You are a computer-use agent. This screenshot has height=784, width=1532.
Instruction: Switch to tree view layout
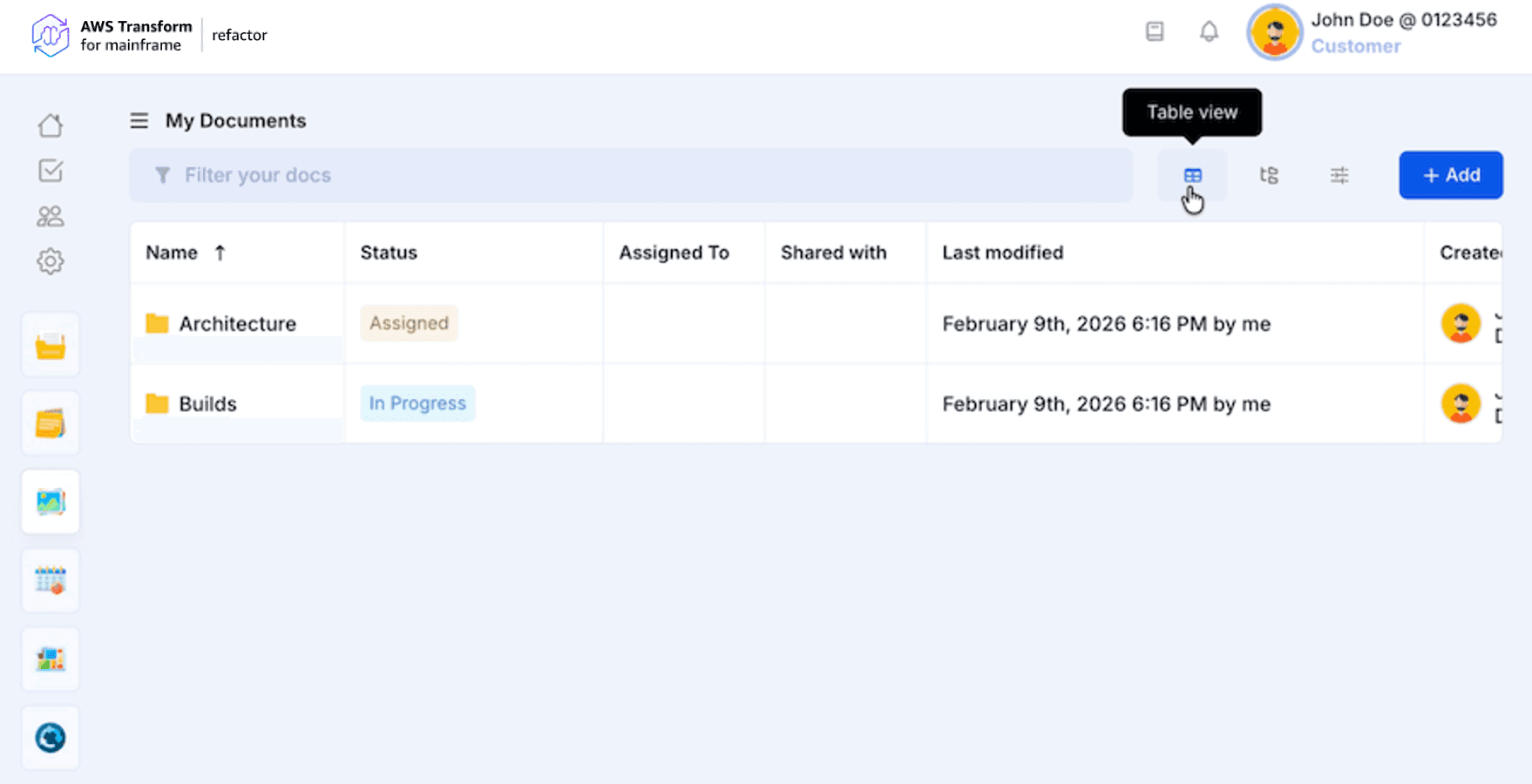[1269, 176]
